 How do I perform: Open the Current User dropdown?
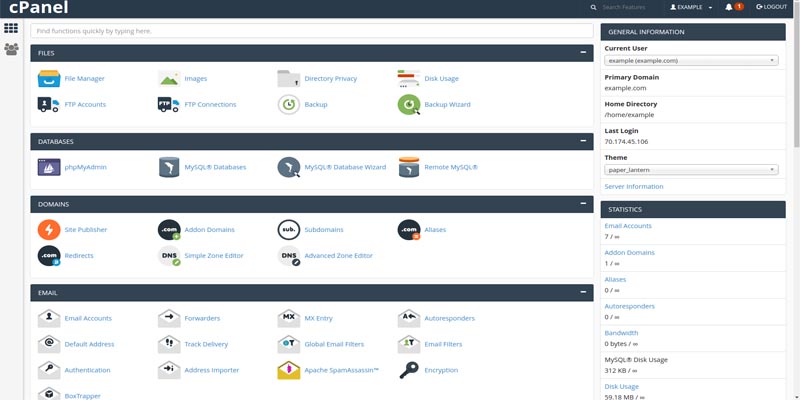tap(691, 61)
